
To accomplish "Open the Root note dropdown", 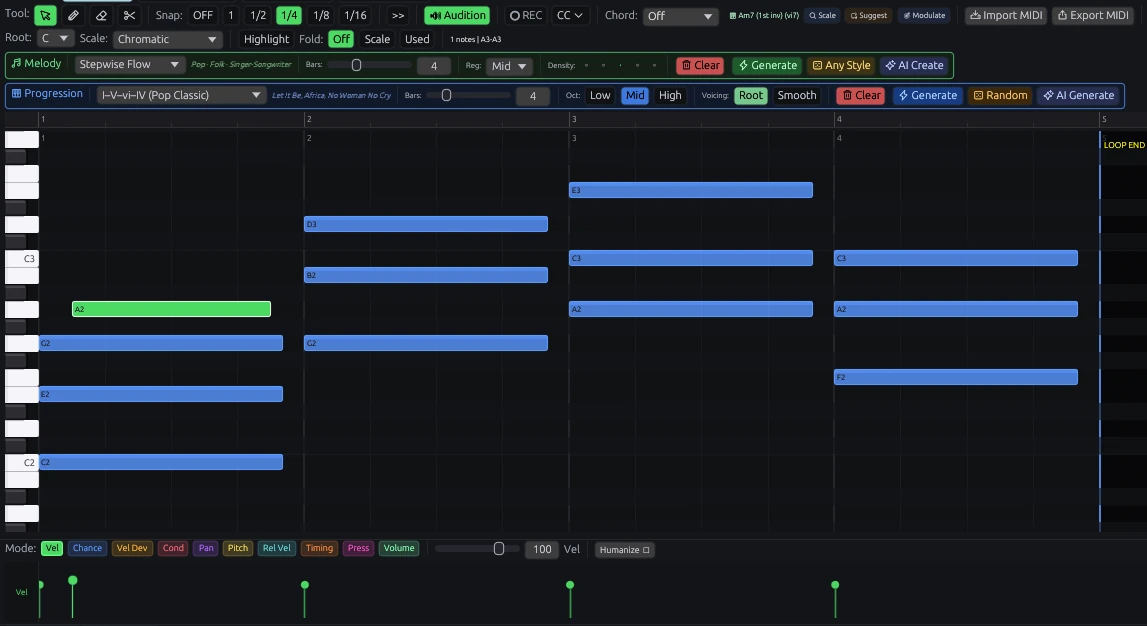I will coord(54,39).
